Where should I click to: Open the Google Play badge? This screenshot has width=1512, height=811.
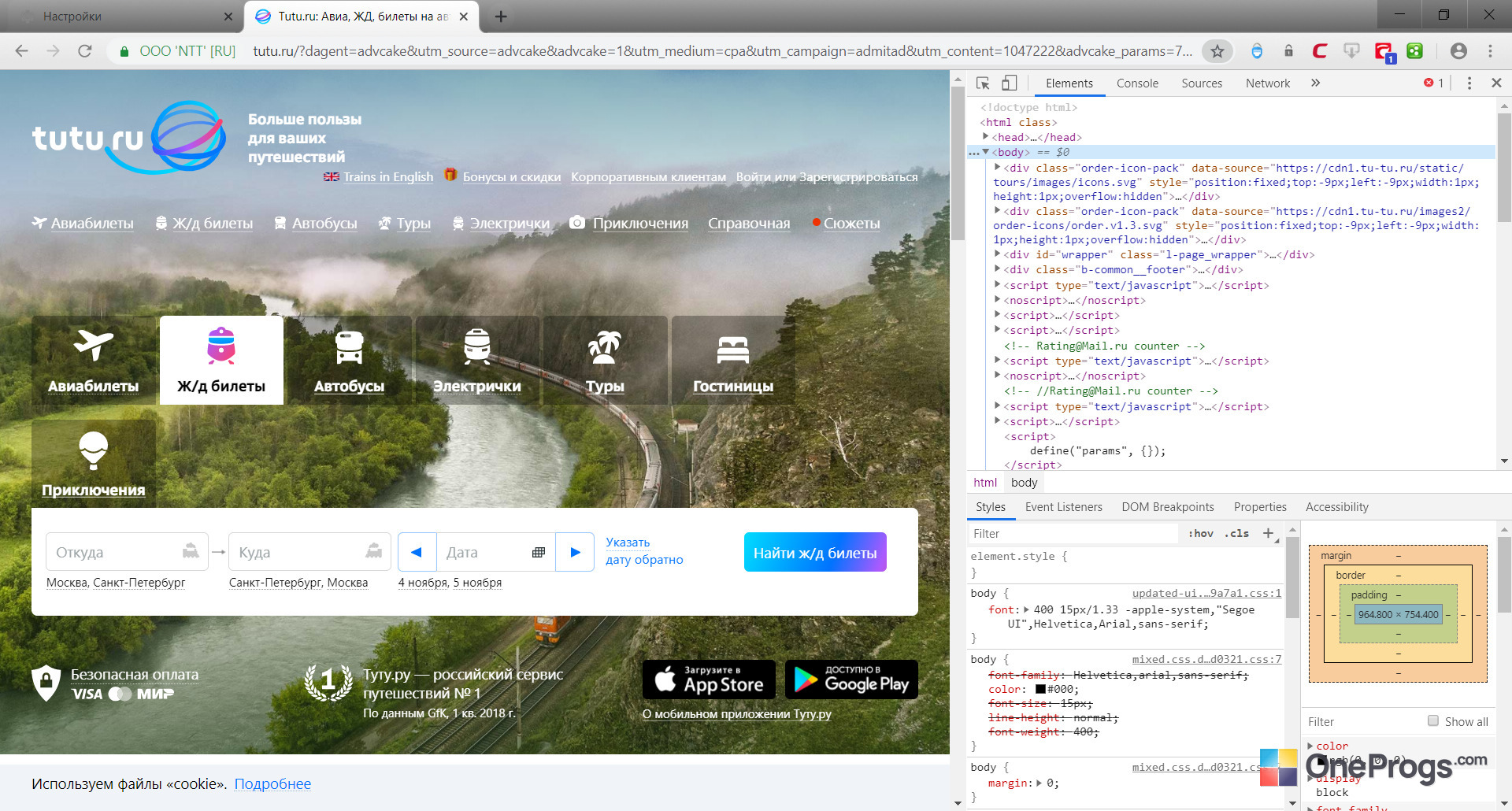pyautogui.click(x=851, y=680)
